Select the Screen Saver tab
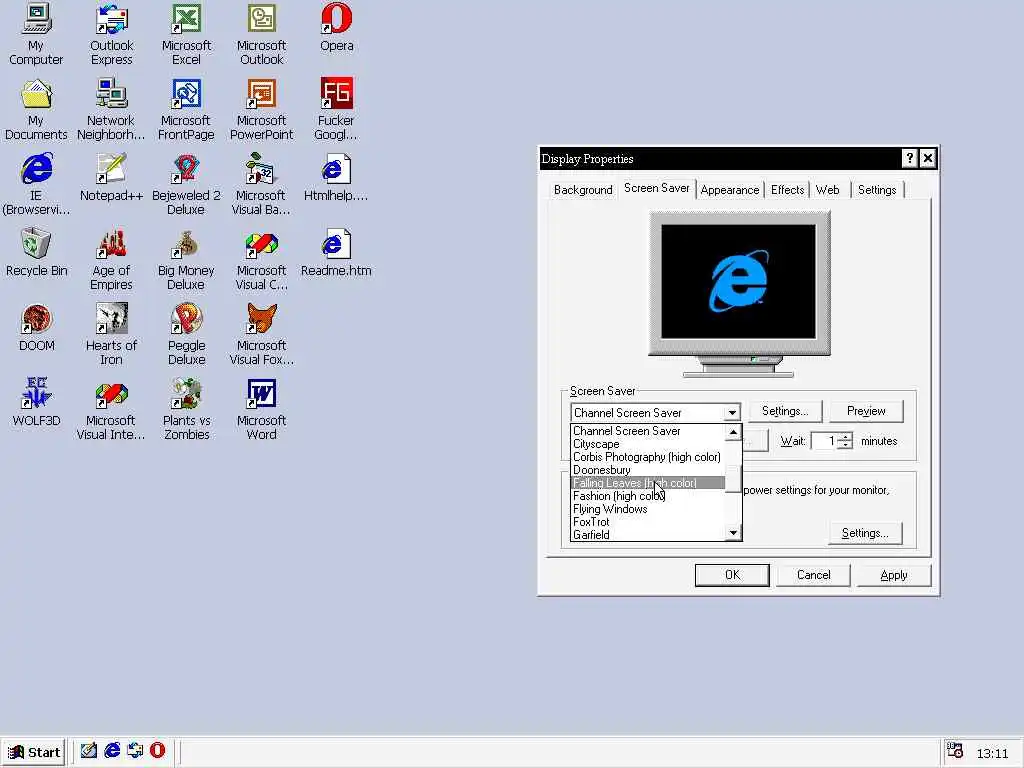This screenshot has height=768, width=1024. pos(656,188)
